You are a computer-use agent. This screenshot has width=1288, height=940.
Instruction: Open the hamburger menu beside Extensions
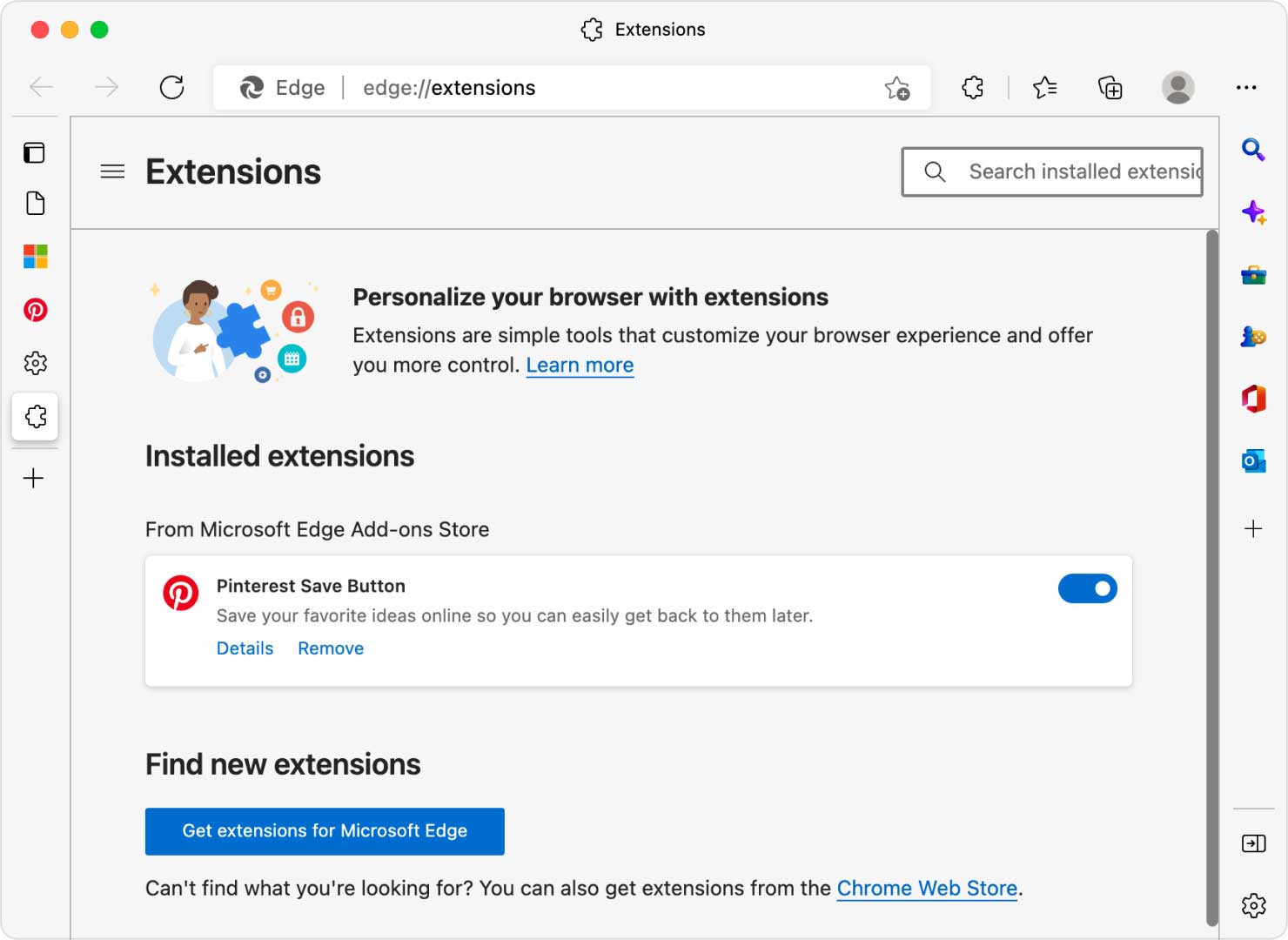click(x=112, y=171)
